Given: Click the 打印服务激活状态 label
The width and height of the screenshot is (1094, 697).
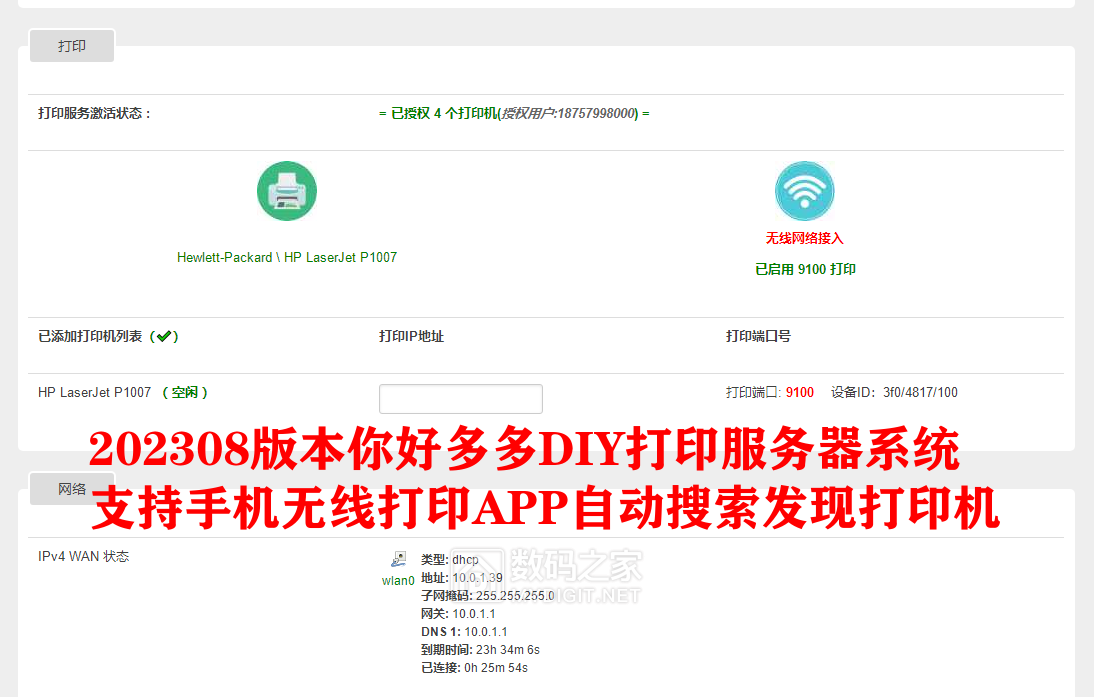Looking at the screenshot, I should tap(94, 114).
